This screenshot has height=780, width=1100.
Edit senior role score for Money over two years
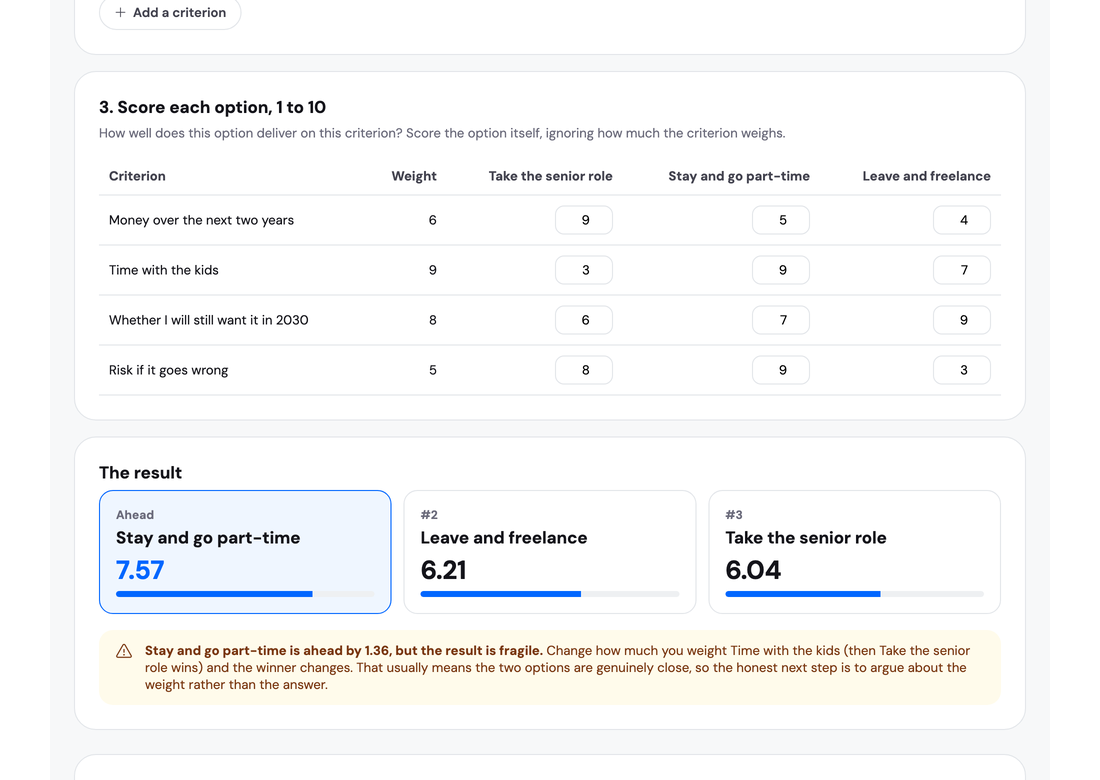click(584, 220)
